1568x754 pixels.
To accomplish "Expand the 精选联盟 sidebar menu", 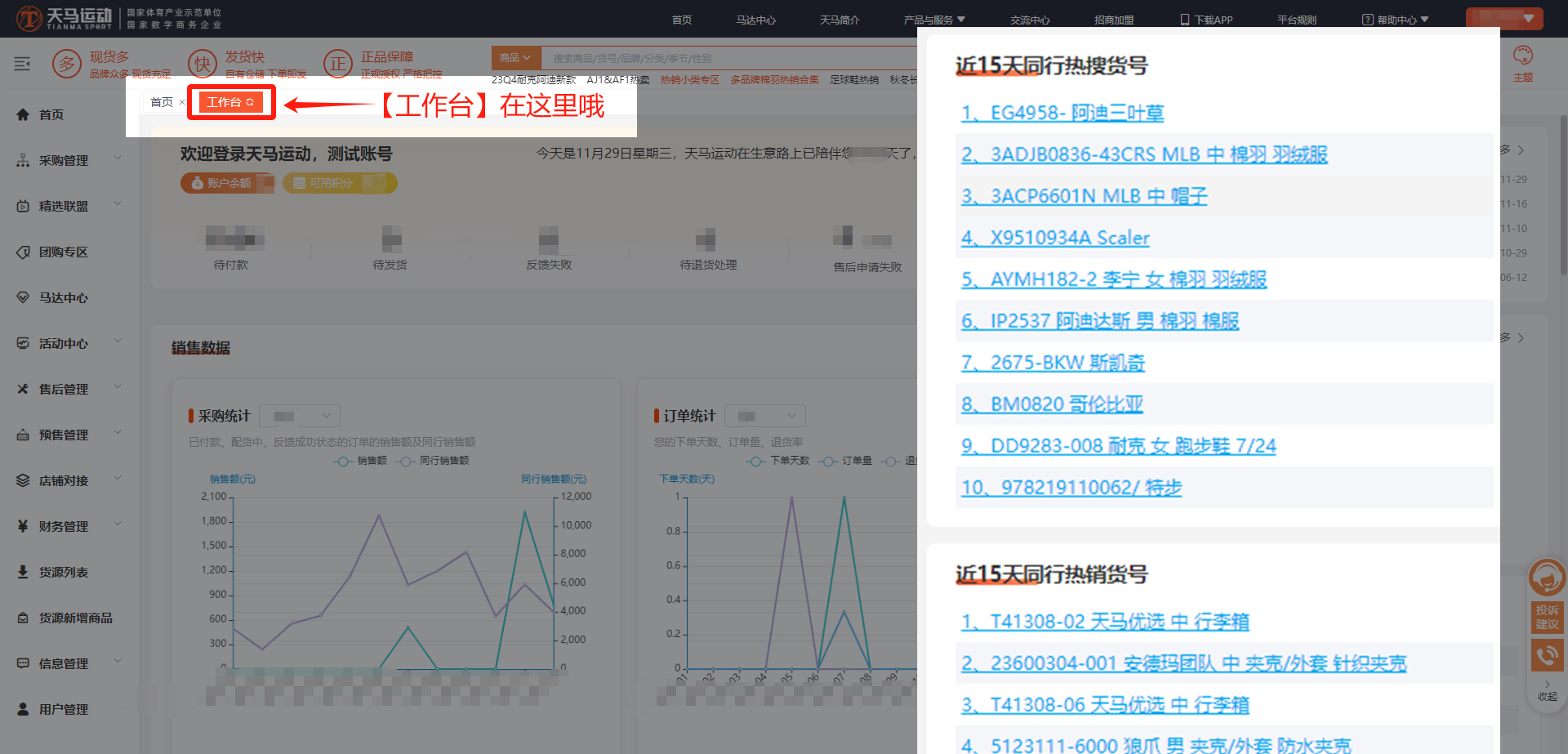I will 118,203.
